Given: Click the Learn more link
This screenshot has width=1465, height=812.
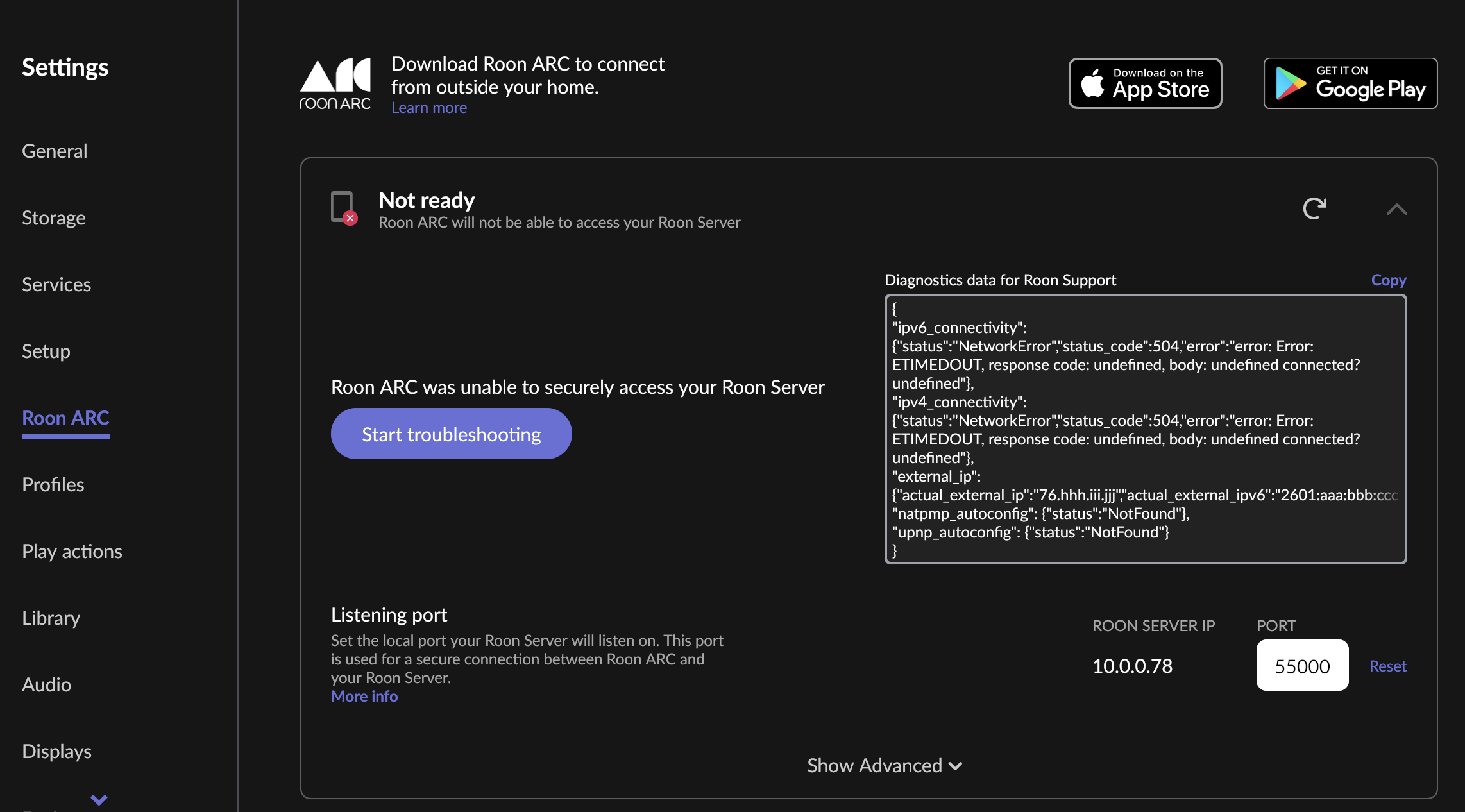Looking at the screenshot, I should [429, 108].
